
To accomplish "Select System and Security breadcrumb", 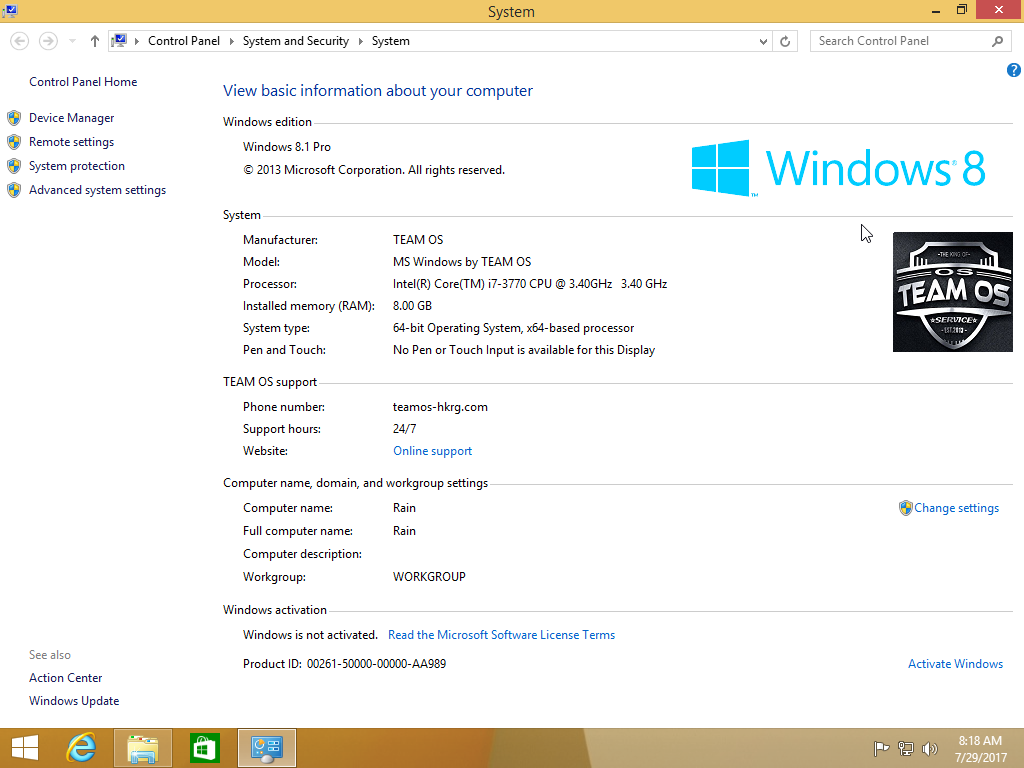I will [295, 40].
